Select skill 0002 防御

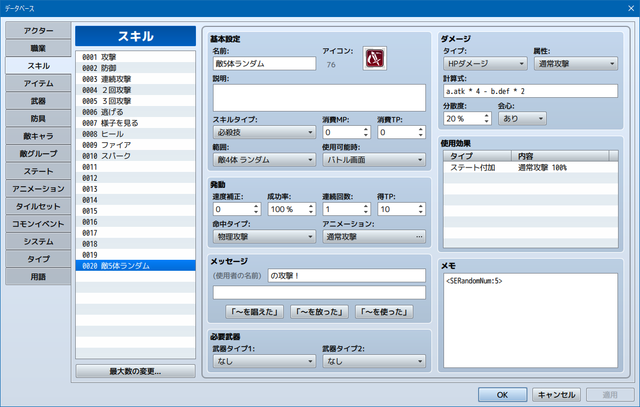click(x=136, y=68)
